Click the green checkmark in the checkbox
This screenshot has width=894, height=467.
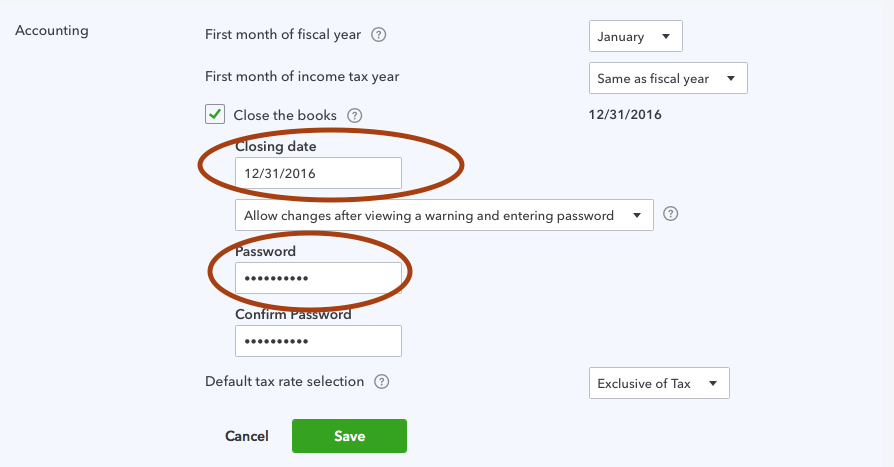[x=215, y=114]
